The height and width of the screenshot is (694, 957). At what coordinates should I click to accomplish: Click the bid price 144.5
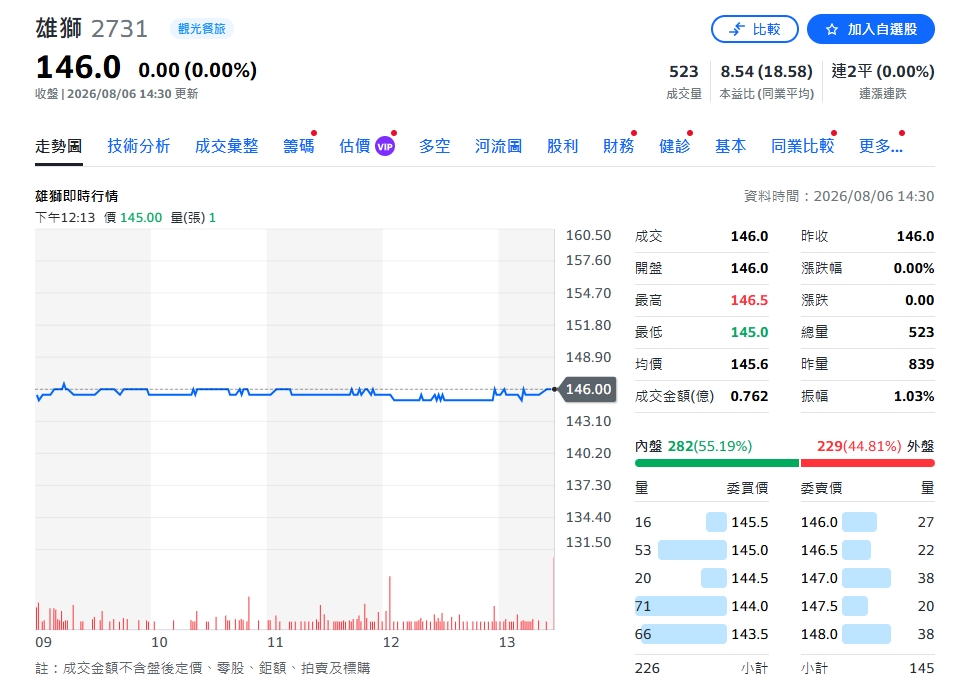coord(749,578)
